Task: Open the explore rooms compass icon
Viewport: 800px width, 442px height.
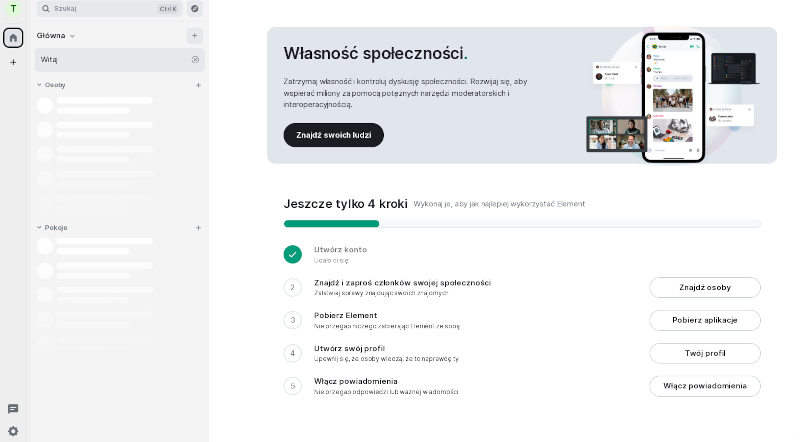Action: point(194,9)
